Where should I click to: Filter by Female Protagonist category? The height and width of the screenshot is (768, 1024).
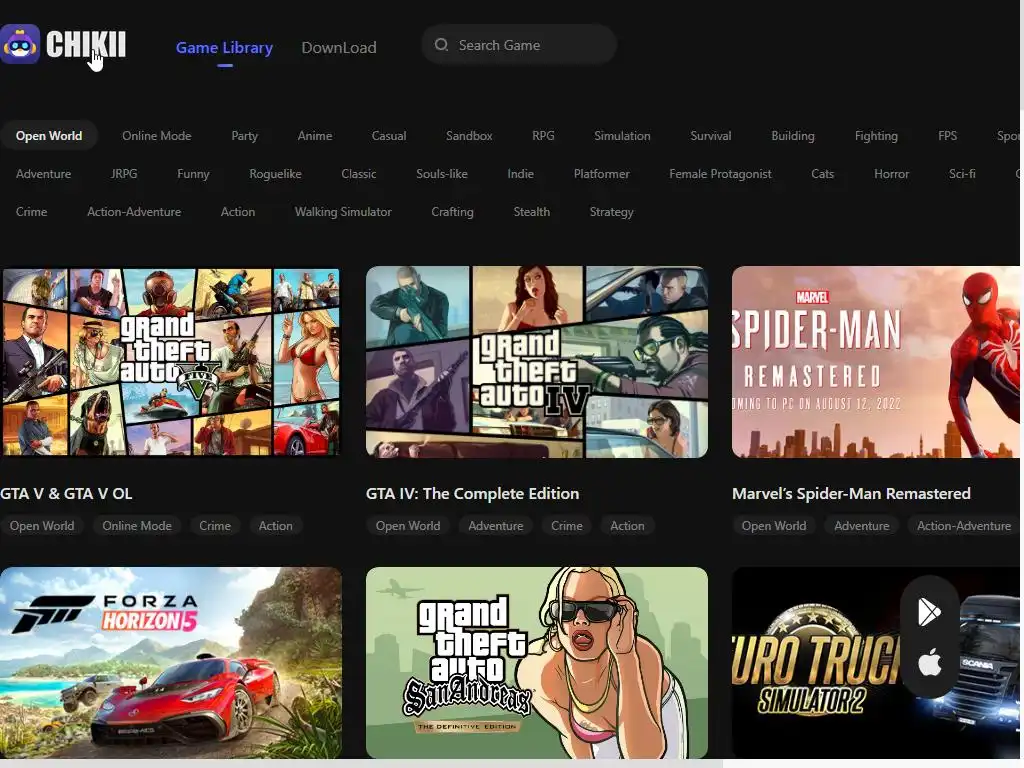[x=720, y=174]
